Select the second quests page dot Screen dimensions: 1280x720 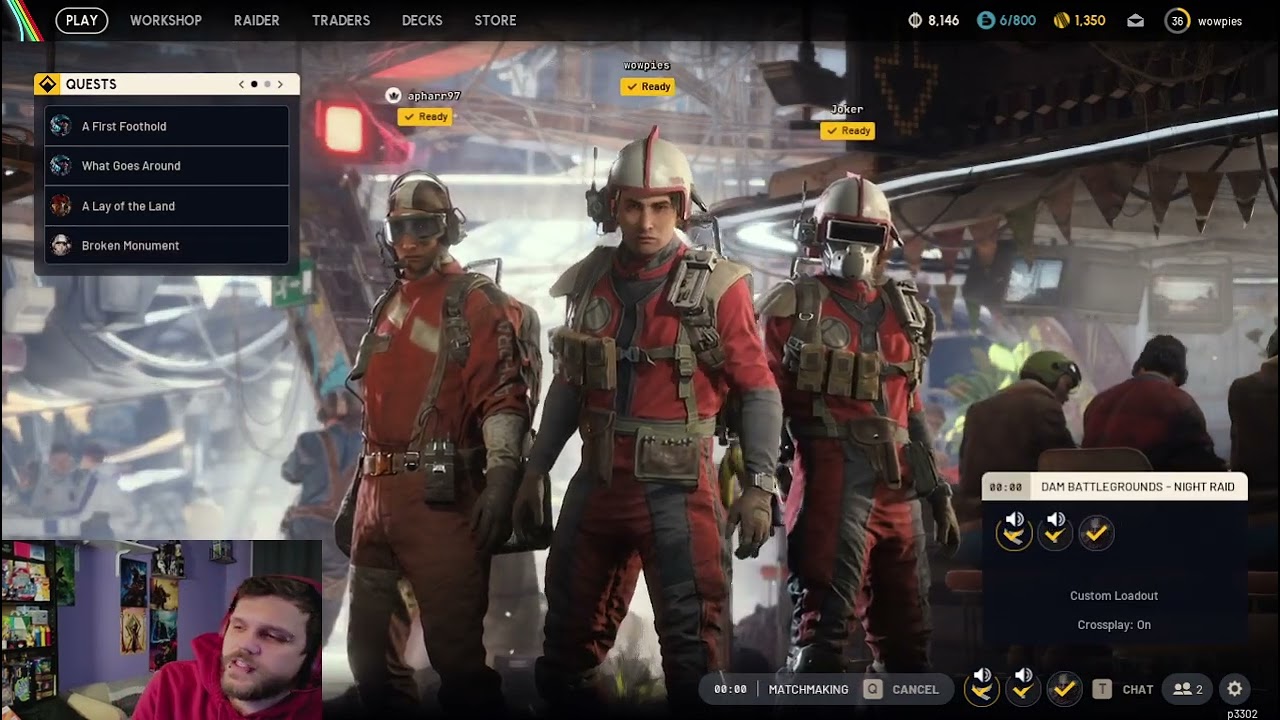(x=267, y=84)
